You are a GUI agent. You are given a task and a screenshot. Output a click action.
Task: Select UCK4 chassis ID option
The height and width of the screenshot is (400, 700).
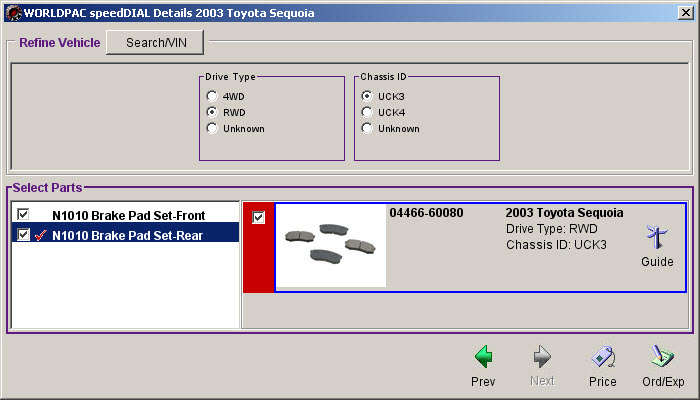pyautogui.click(x=367, y=112)
